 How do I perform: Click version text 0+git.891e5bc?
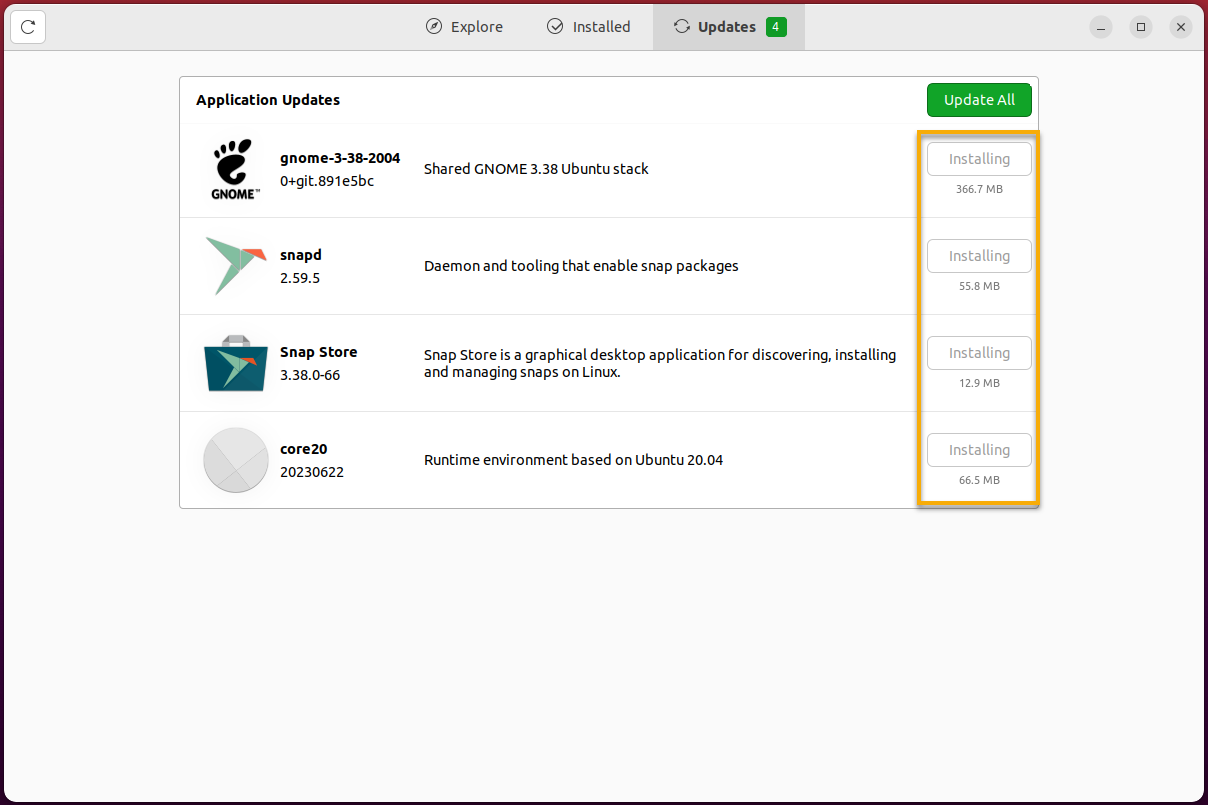[327, 181]
